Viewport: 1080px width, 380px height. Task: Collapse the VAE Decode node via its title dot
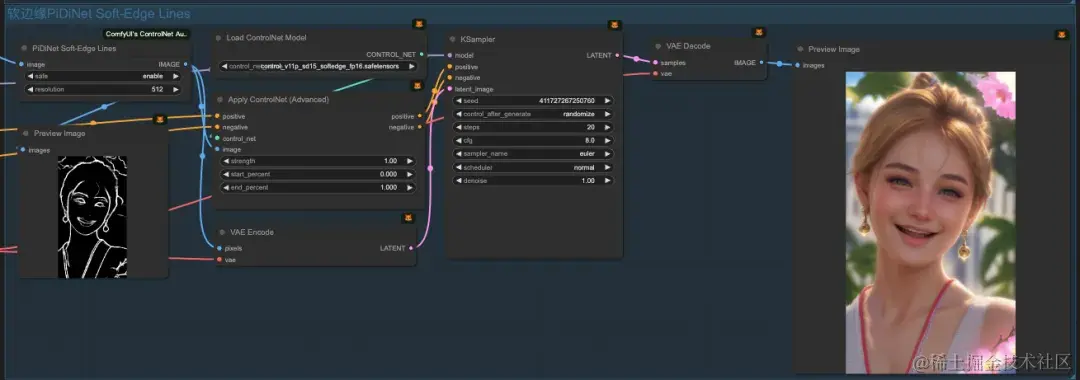click(x=658, y=46)
